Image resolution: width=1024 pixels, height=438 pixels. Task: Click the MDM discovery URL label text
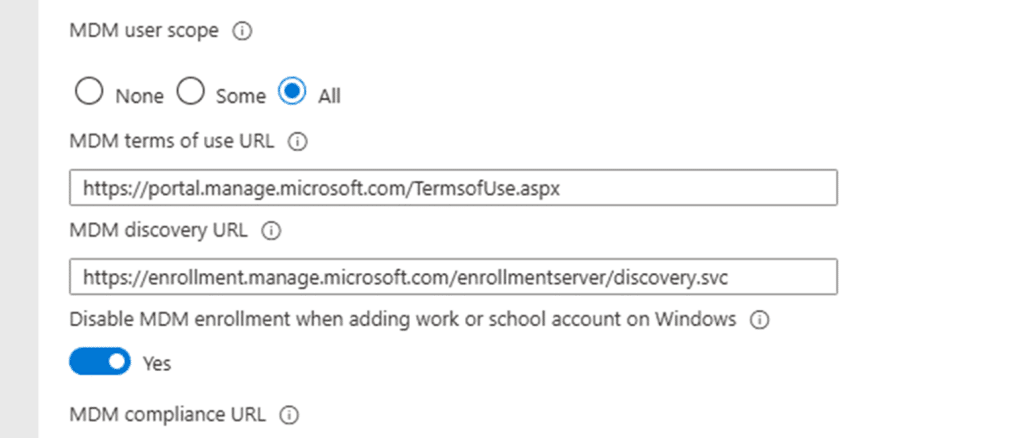[159, 231]
